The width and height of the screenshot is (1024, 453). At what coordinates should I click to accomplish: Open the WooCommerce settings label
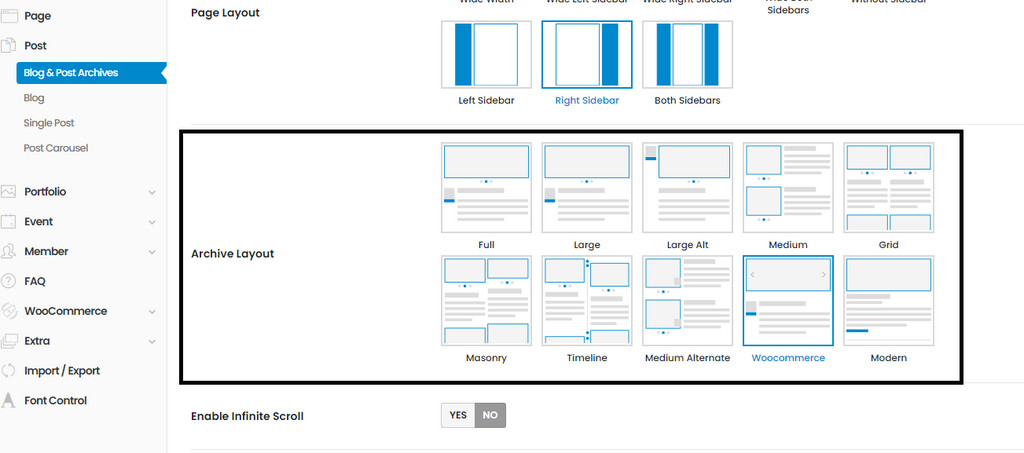pyautogui.click(x=65, y=311)
